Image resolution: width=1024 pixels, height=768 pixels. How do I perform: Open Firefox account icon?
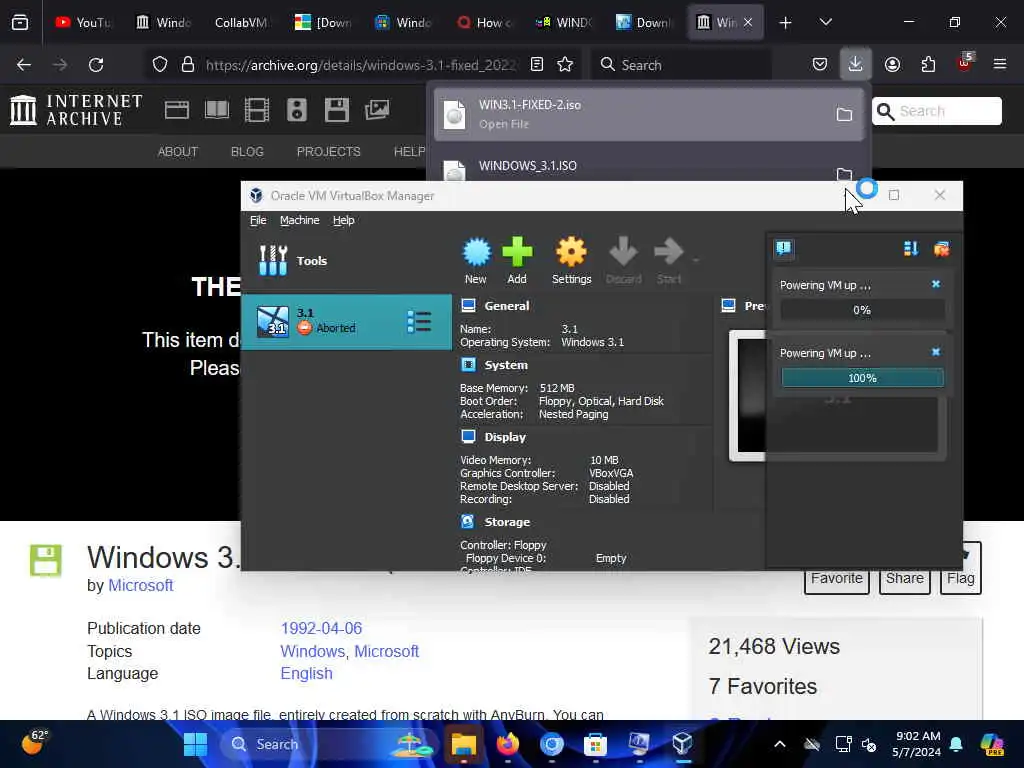click(892, 64)
